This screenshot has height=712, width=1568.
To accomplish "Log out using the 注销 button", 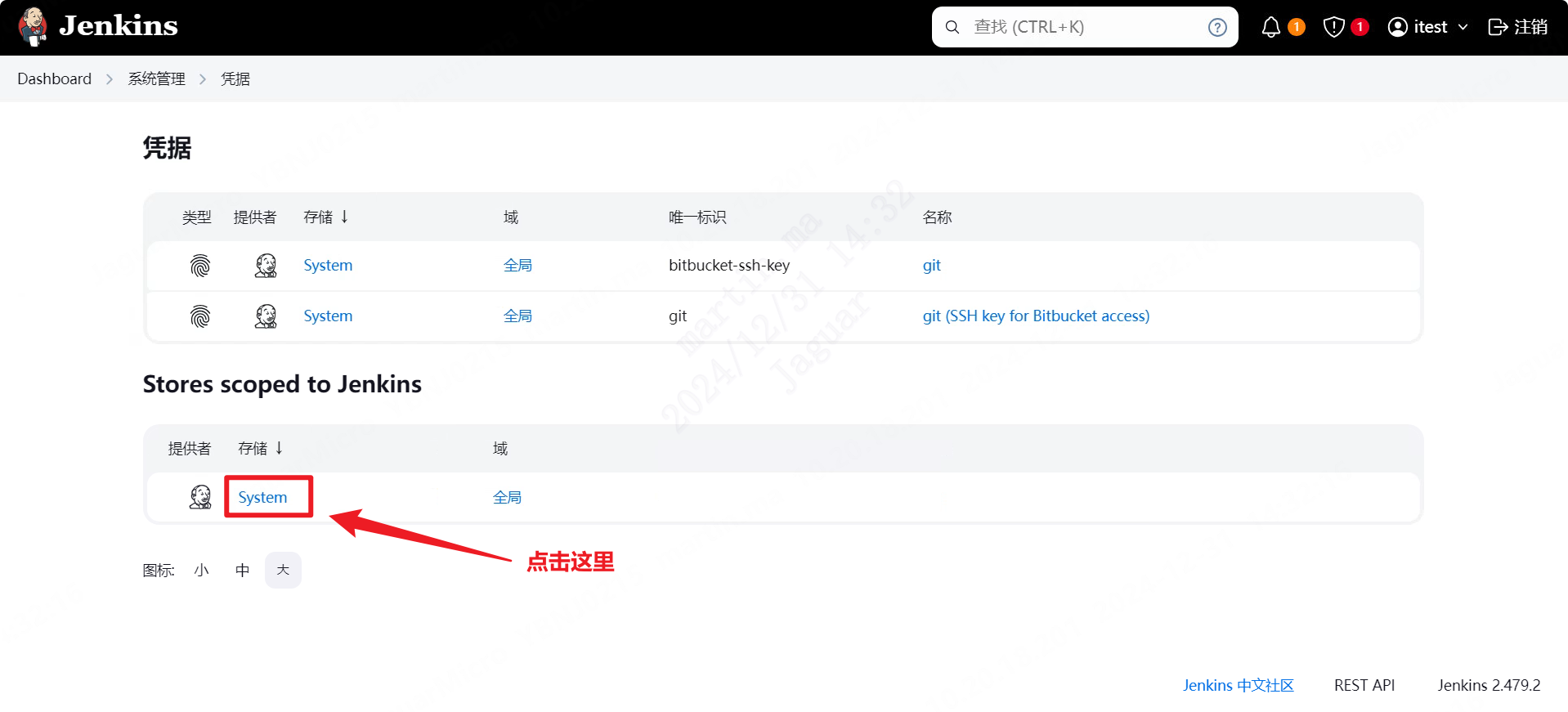I will (x=1518, y=27).
